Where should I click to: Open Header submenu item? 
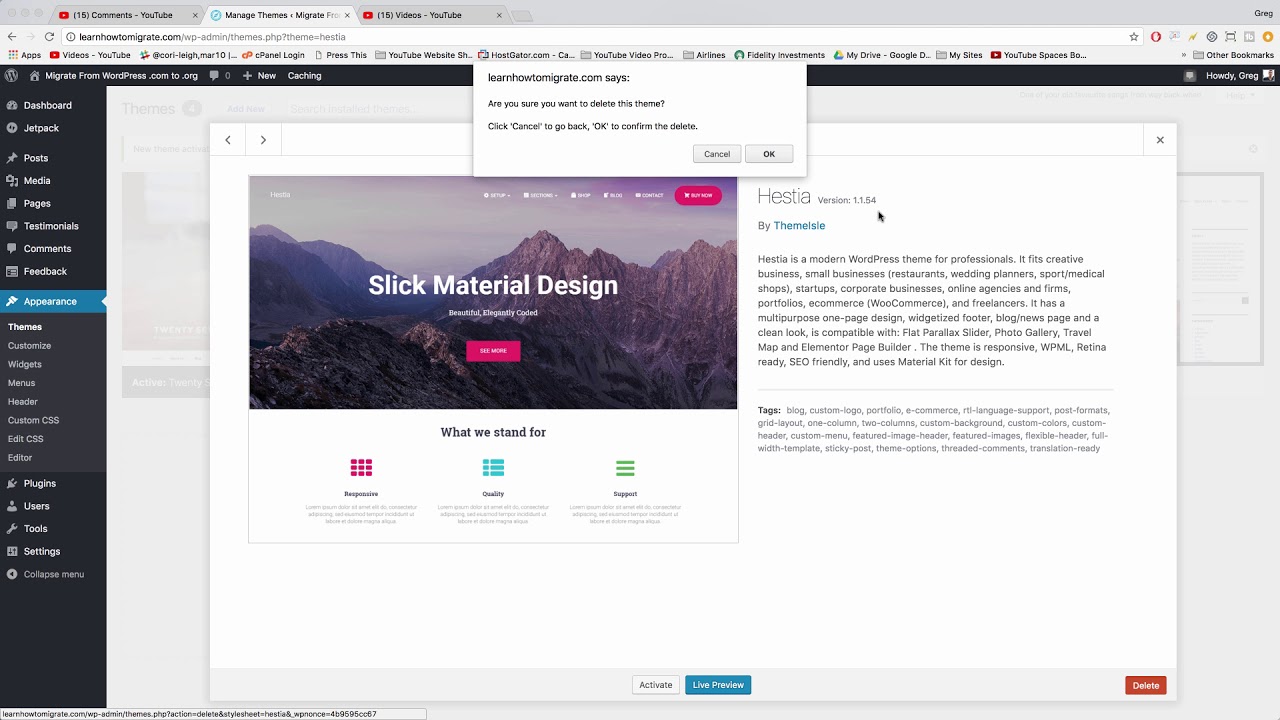pyautogui.click(x=23, y=402)
